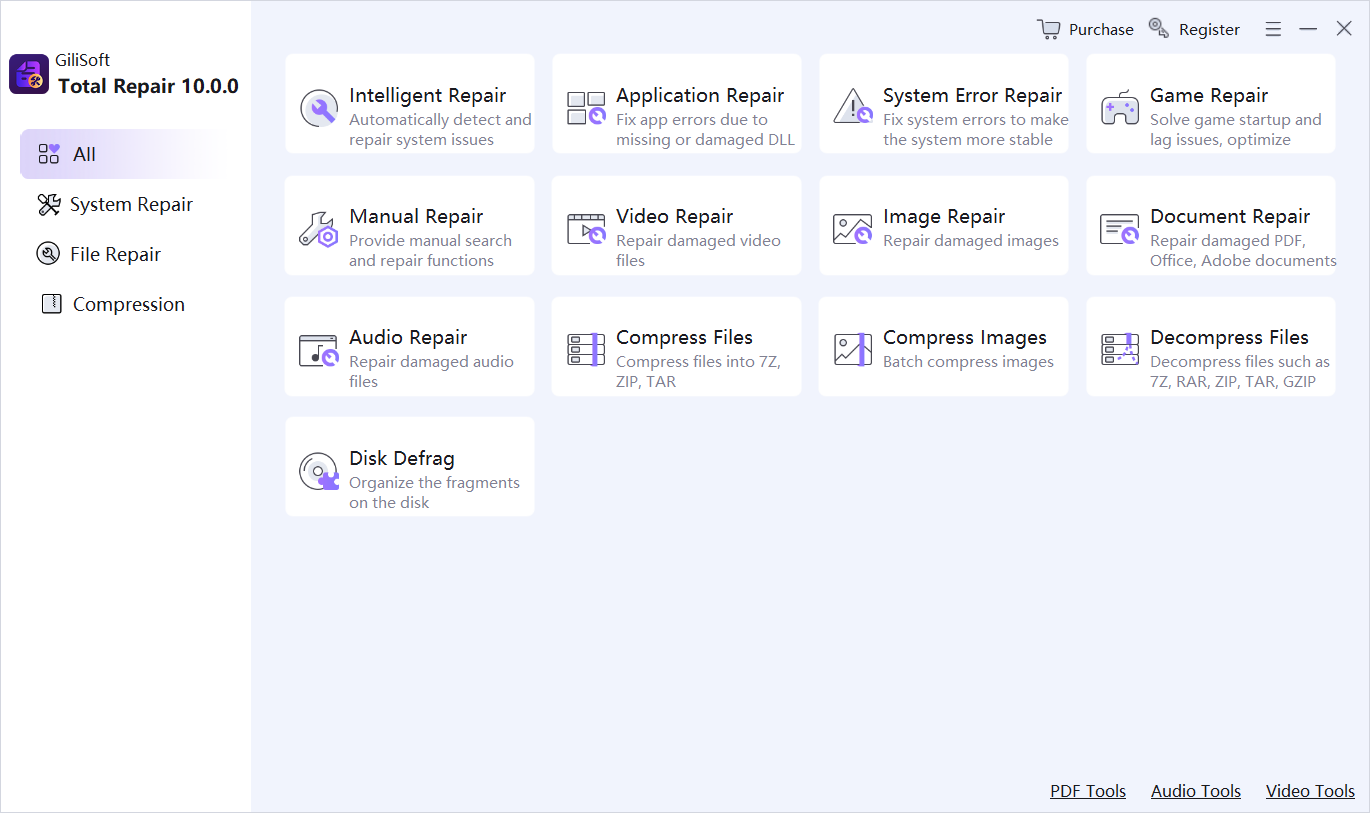Open the Game Repair title text

(x=1209, y=95)
